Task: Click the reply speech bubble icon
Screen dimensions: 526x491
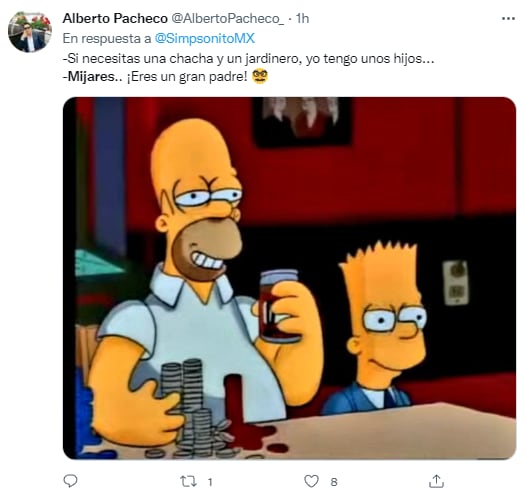Action: [x=70, y=481]
